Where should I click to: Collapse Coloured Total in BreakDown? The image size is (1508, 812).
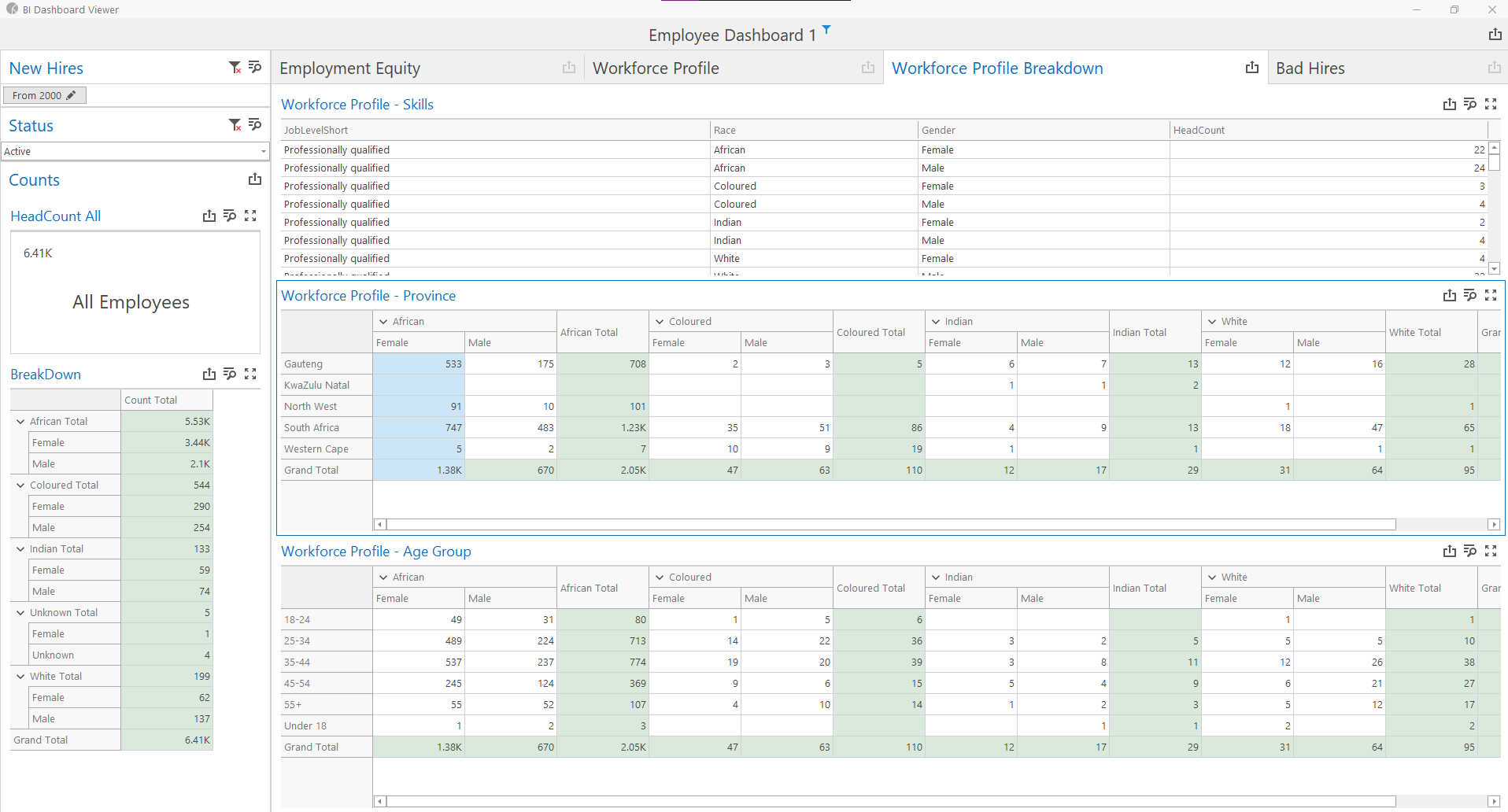[x=20, y=485]
